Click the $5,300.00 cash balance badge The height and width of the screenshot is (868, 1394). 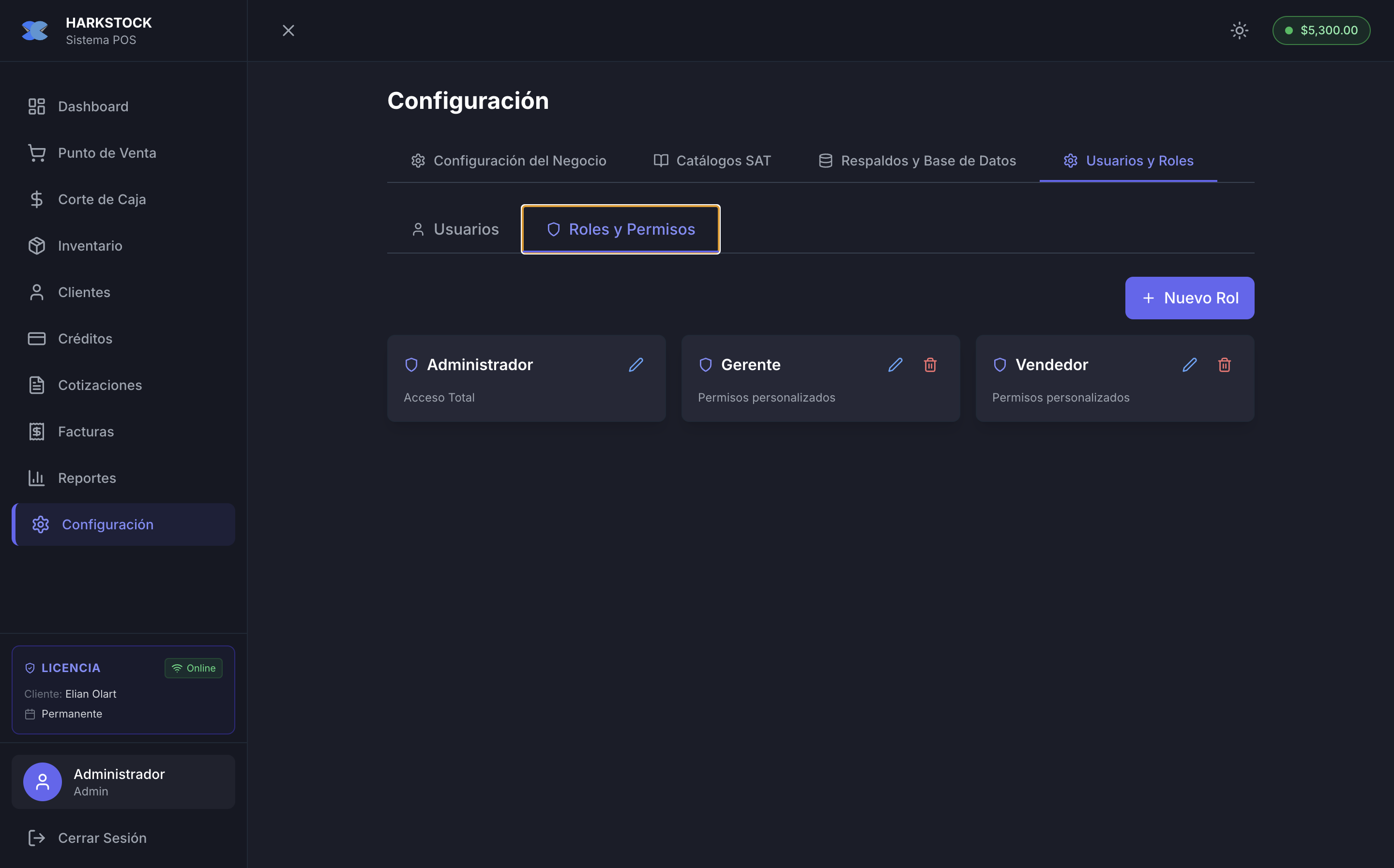[x=1320, y=30]
